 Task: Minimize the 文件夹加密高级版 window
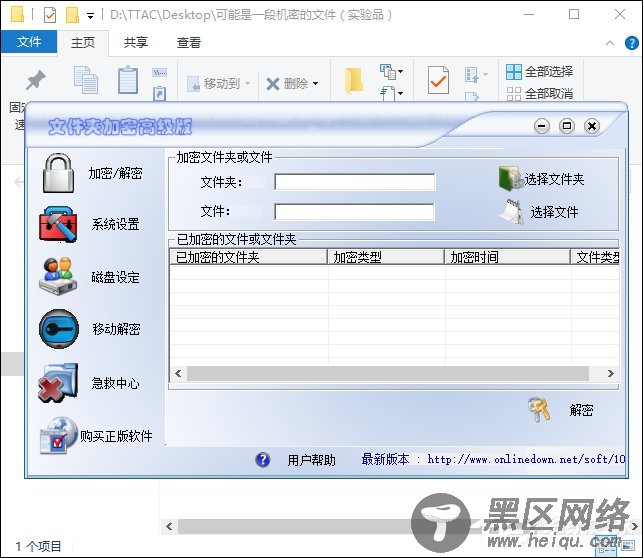click(542, 126)
